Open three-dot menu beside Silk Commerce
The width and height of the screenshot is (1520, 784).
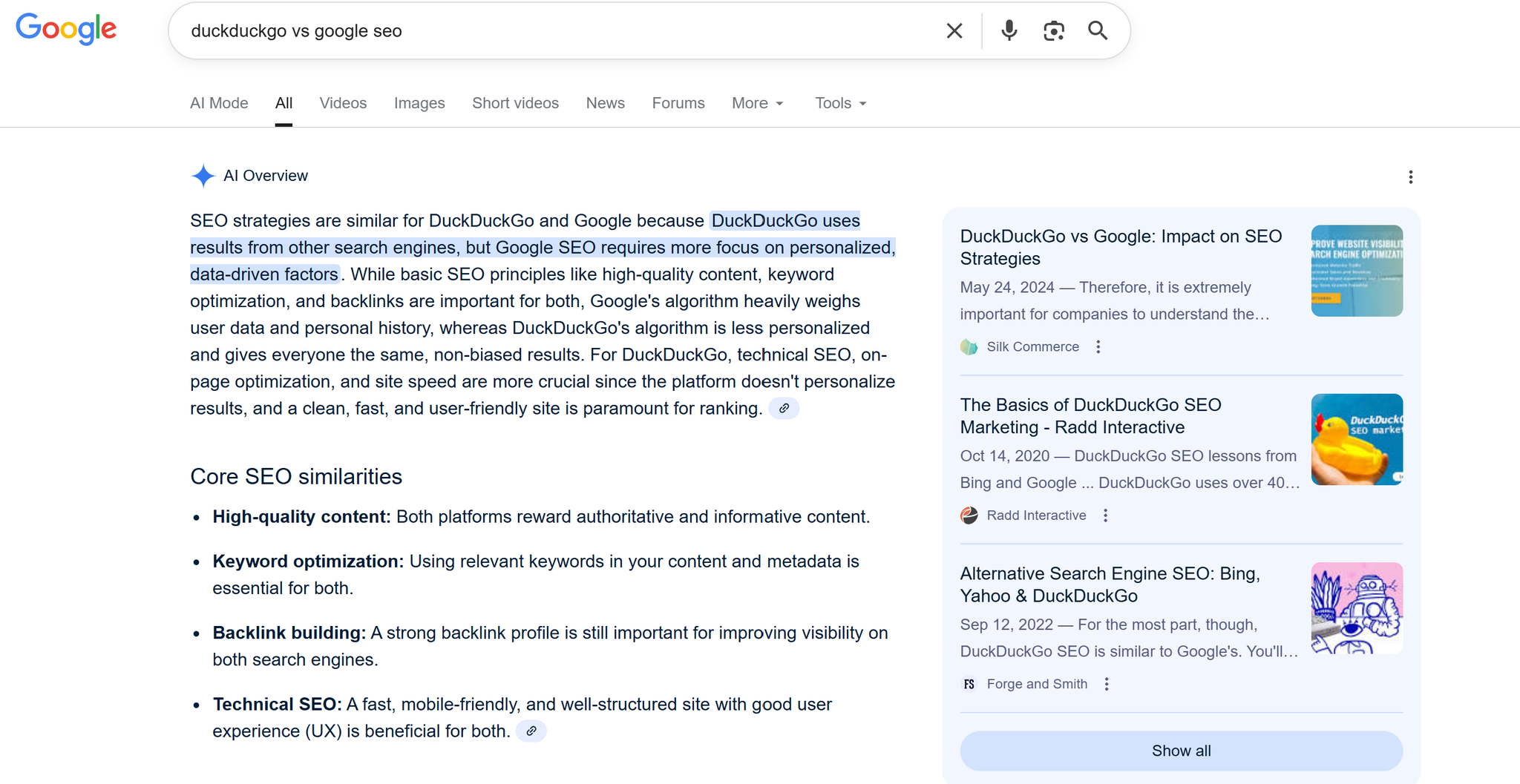click(1098, 347)
